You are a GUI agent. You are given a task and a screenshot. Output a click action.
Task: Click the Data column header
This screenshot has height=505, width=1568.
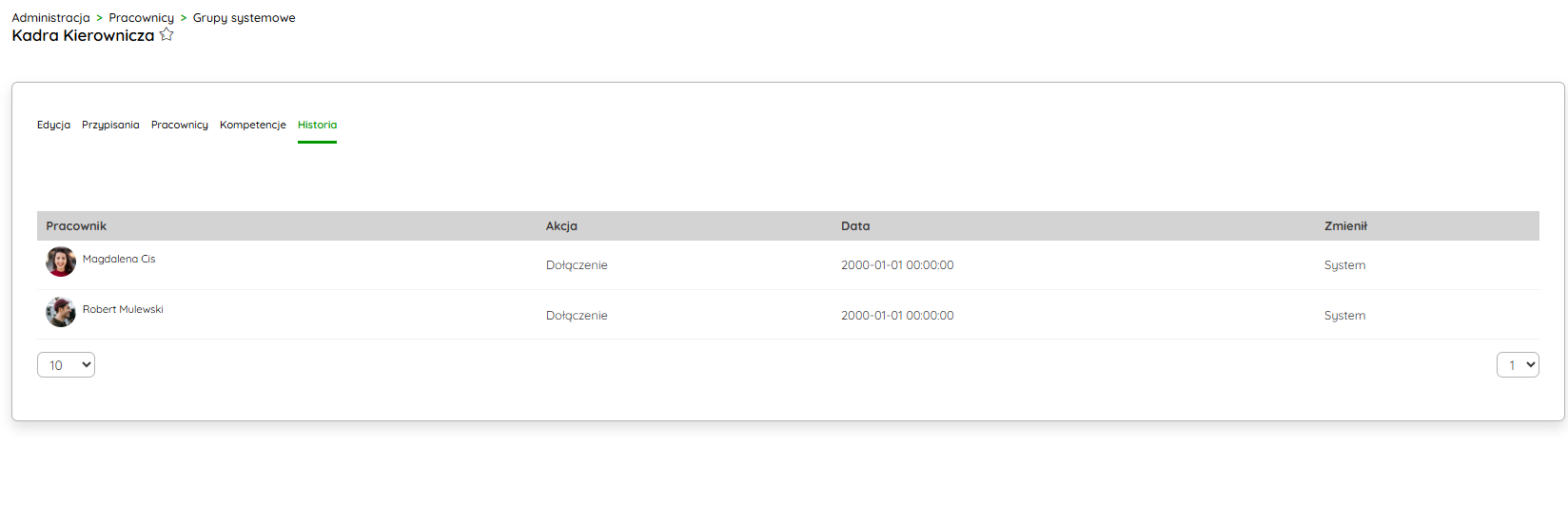pyautogui.click(x=855, y=226)
